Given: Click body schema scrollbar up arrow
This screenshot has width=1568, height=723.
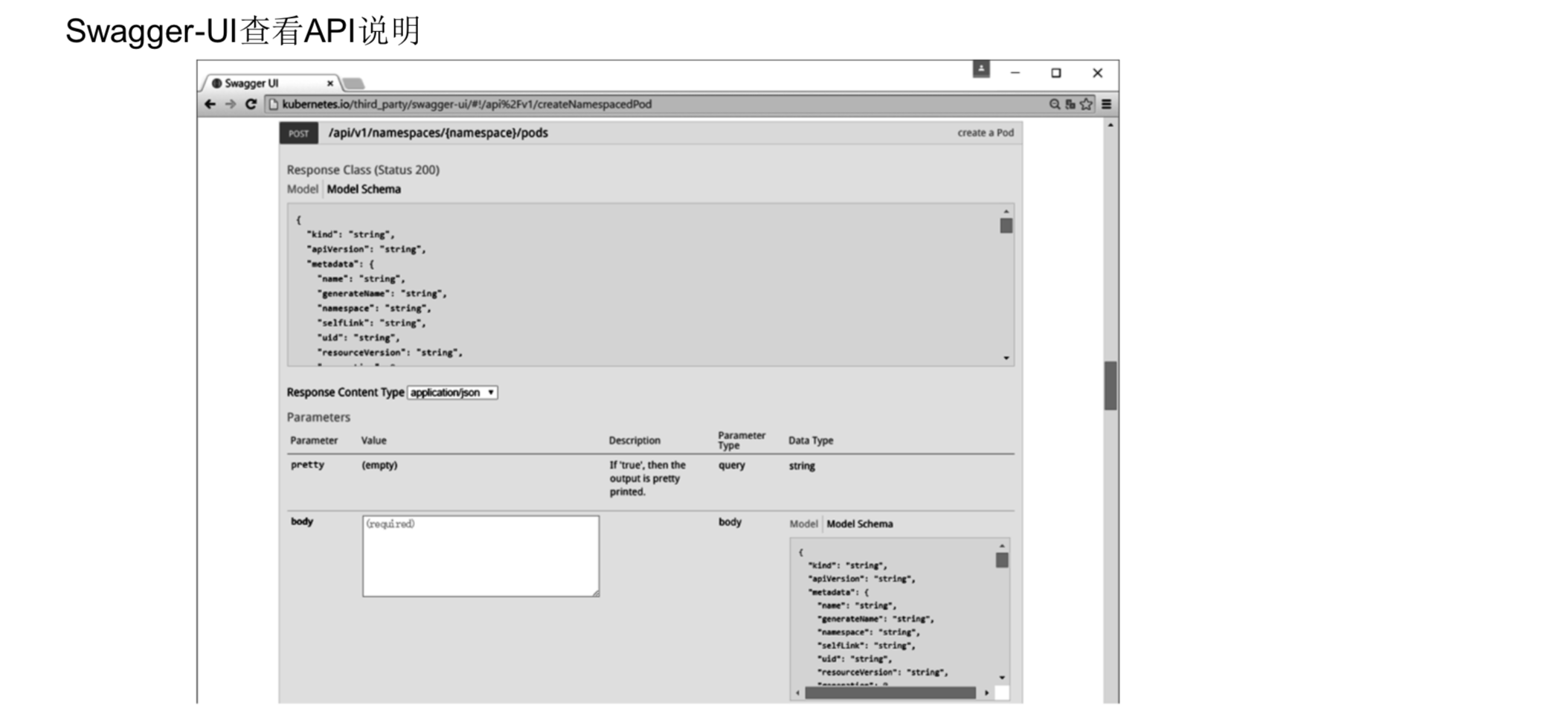Looking at the screenshot, I should 1002,546.
